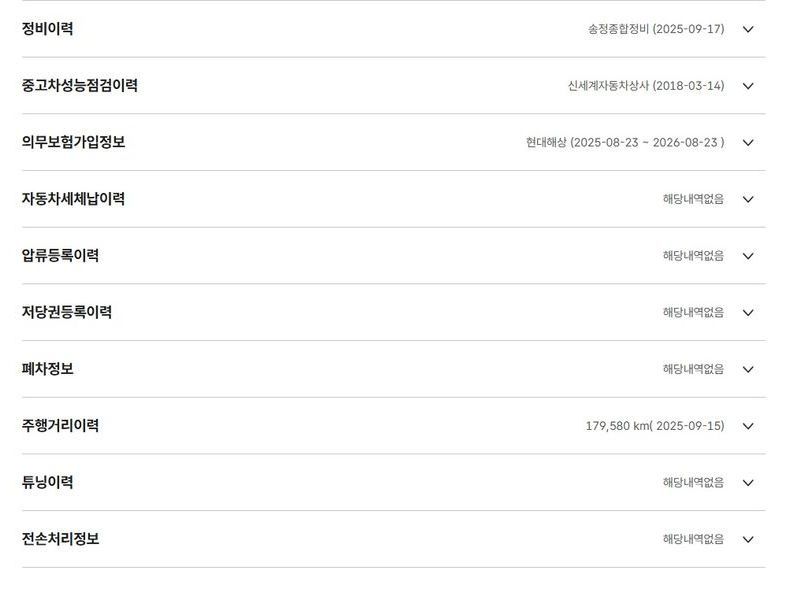Expand the 폐차정보 chevron
This screenshot has height=600, width=800.
[748, 369]
